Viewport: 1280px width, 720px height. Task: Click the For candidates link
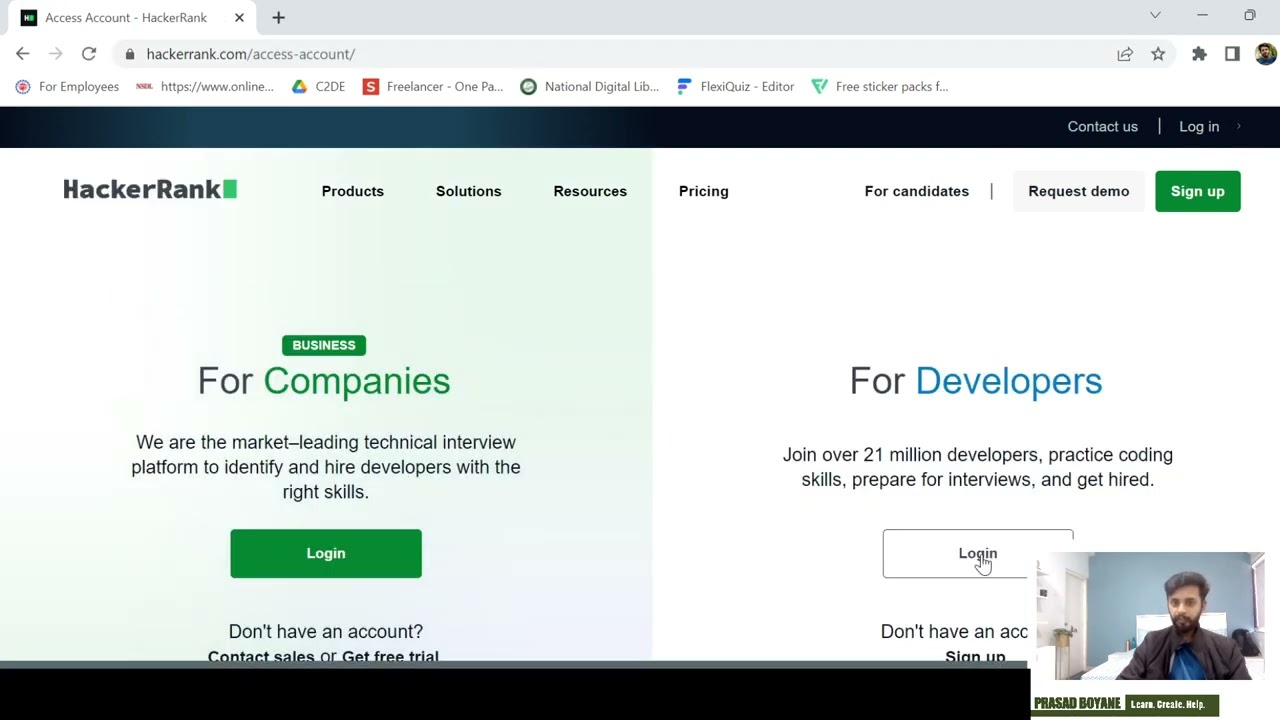pyautogui.click(x=917, y=191)
